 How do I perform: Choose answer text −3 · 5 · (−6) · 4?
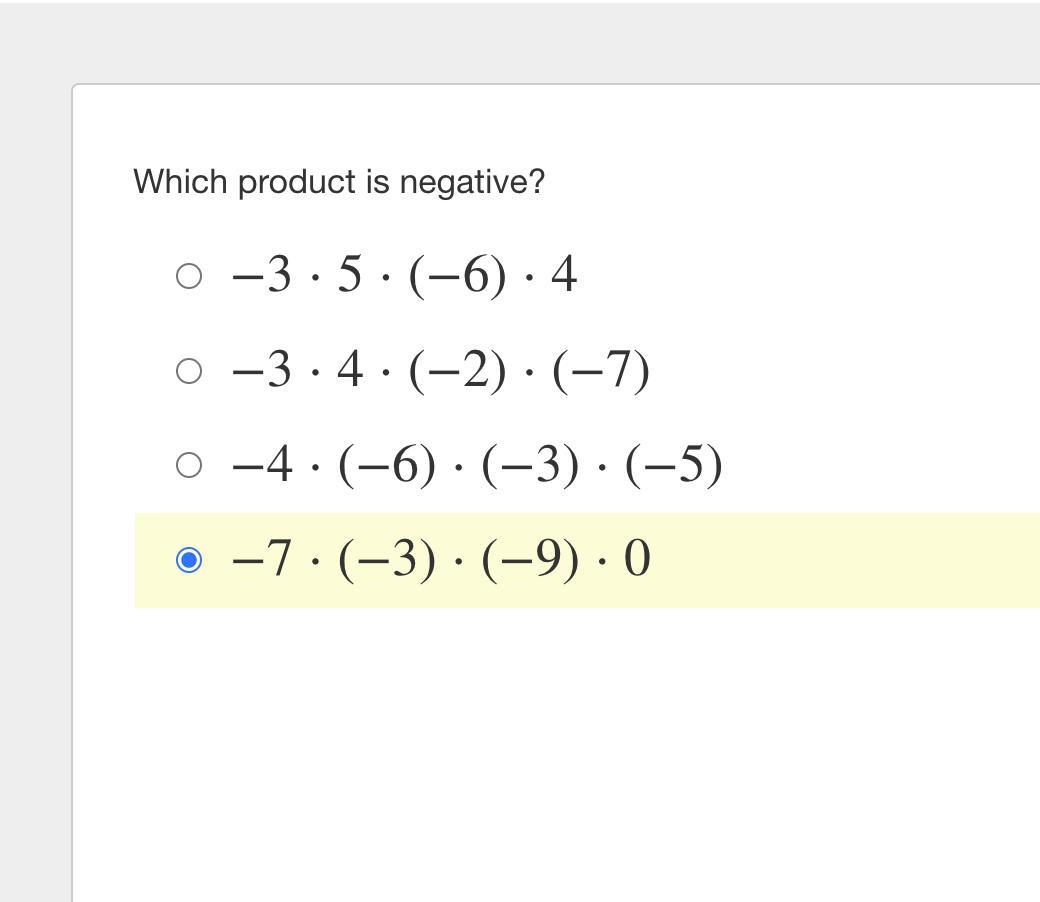pyautogui.click(x=404, y=276)
